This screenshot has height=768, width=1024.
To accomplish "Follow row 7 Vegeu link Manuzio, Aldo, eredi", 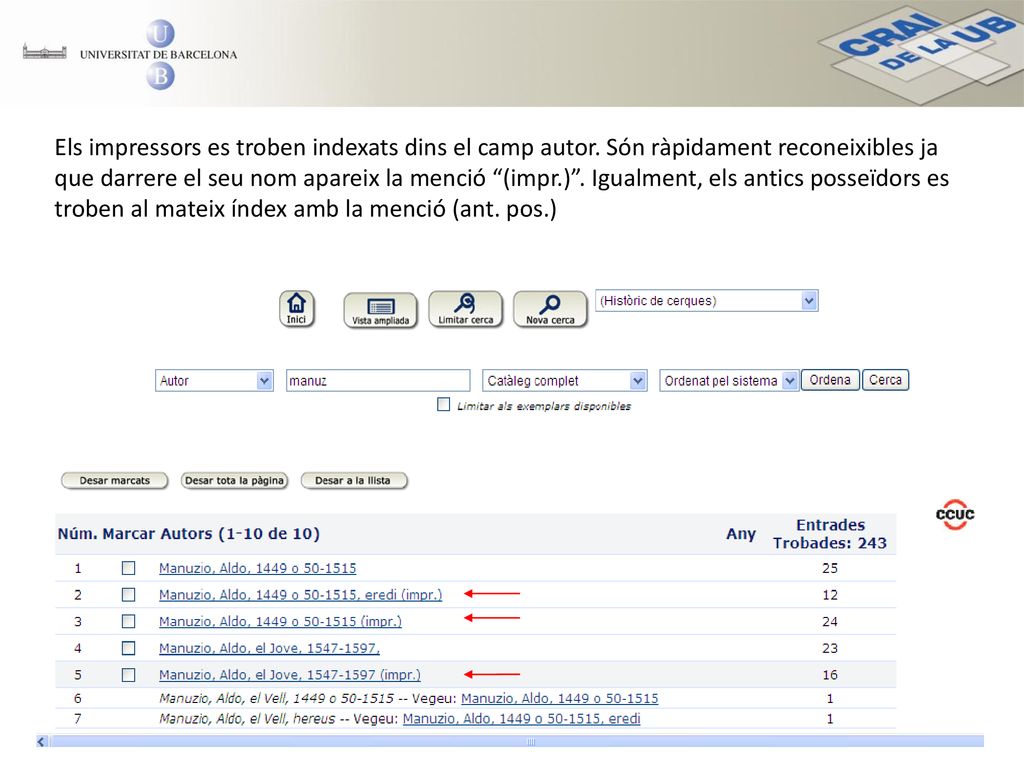I will pos(521,718).
